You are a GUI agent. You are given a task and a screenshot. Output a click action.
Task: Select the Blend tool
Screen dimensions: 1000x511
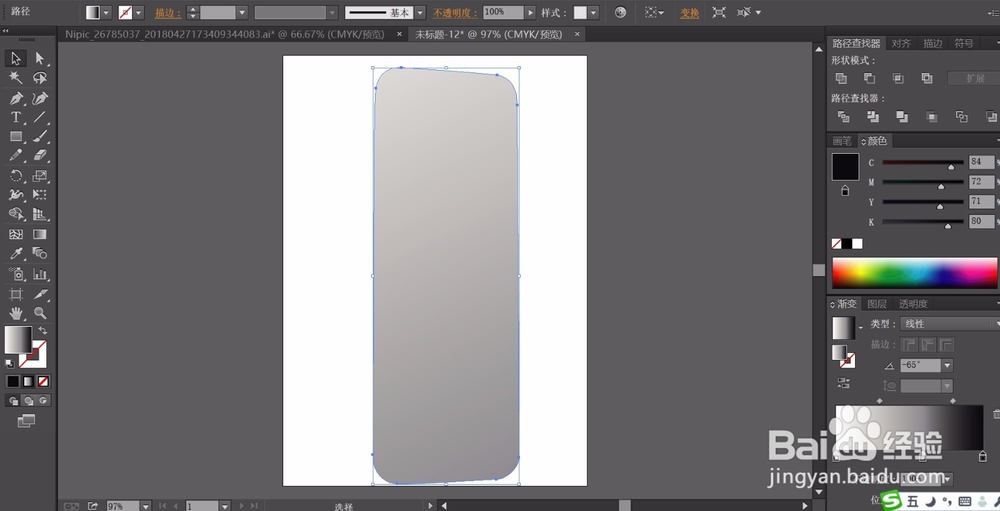tap(40, 253)
